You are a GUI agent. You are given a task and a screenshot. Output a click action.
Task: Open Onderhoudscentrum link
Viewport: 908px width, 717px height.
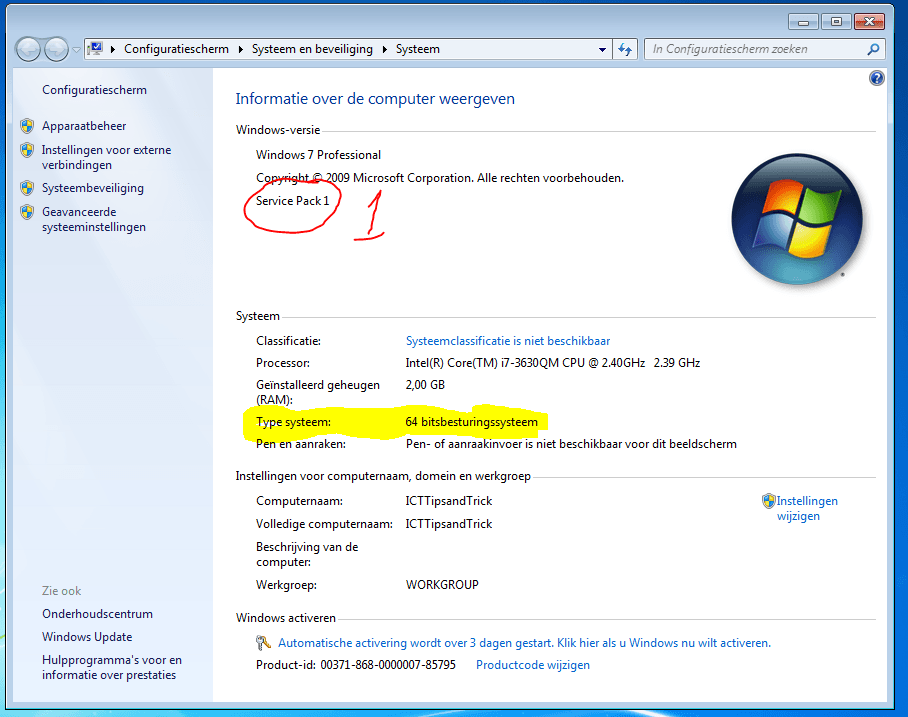click(97, 614)
